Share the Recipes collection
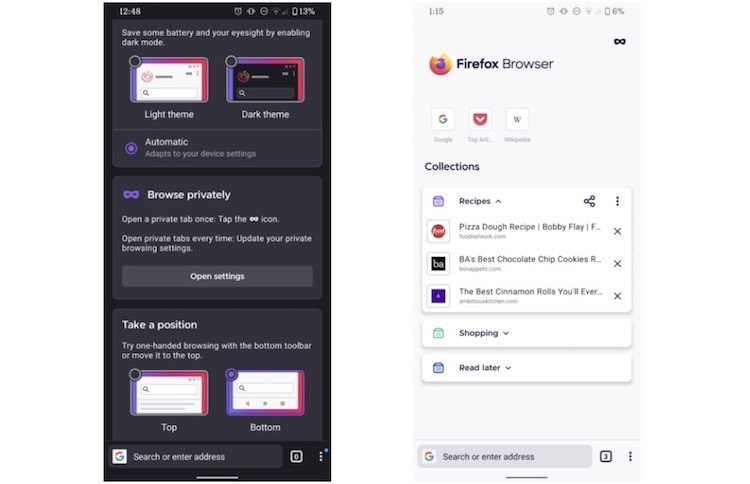Viewport: 750px width, 484px height. (x=589, y=201)
